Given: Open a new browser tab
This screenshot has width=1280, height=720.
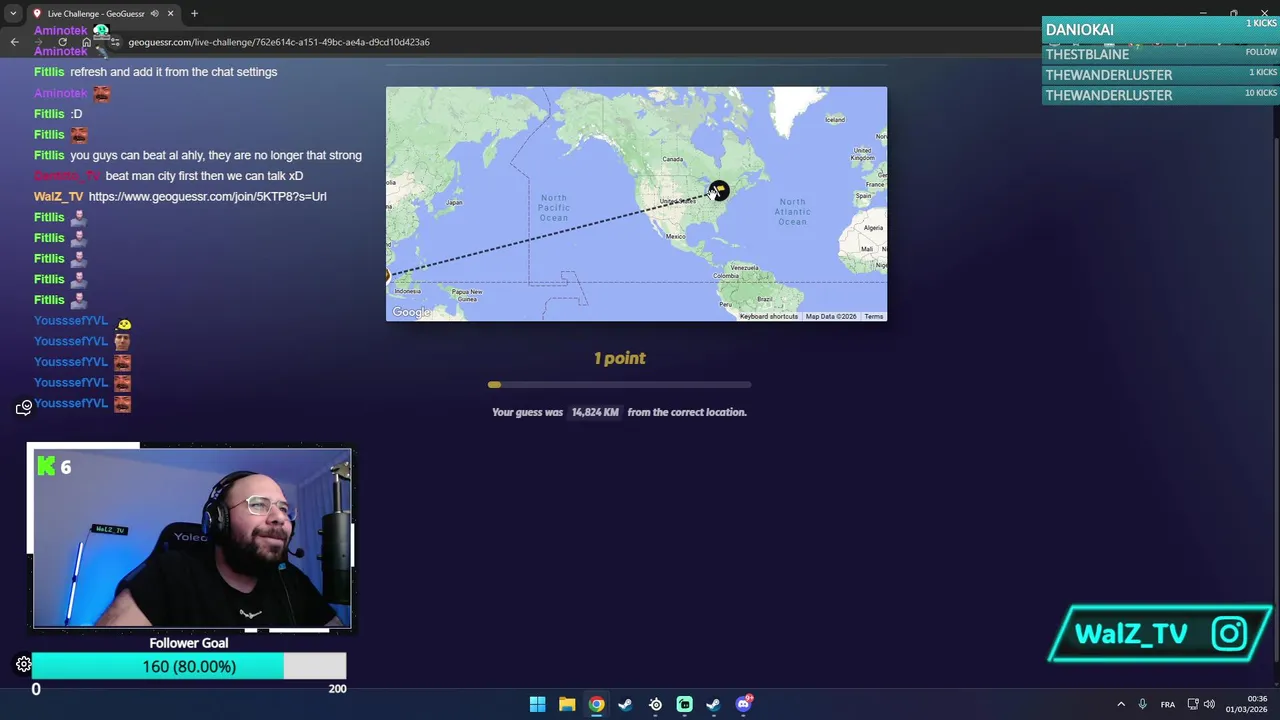Looking at the screenshot, I should tap(194, 14).
